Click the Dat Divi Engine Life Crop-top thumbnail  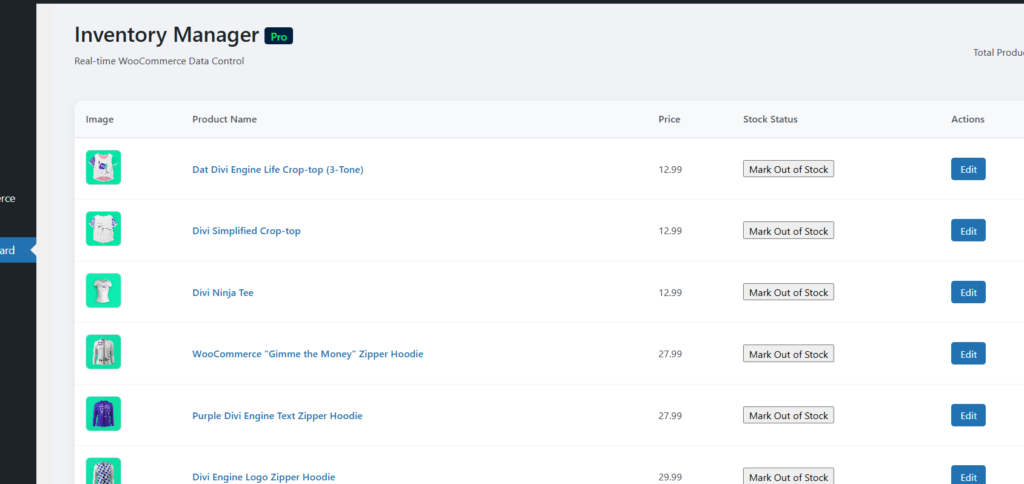pyautogui.click(x=103, y=168)
